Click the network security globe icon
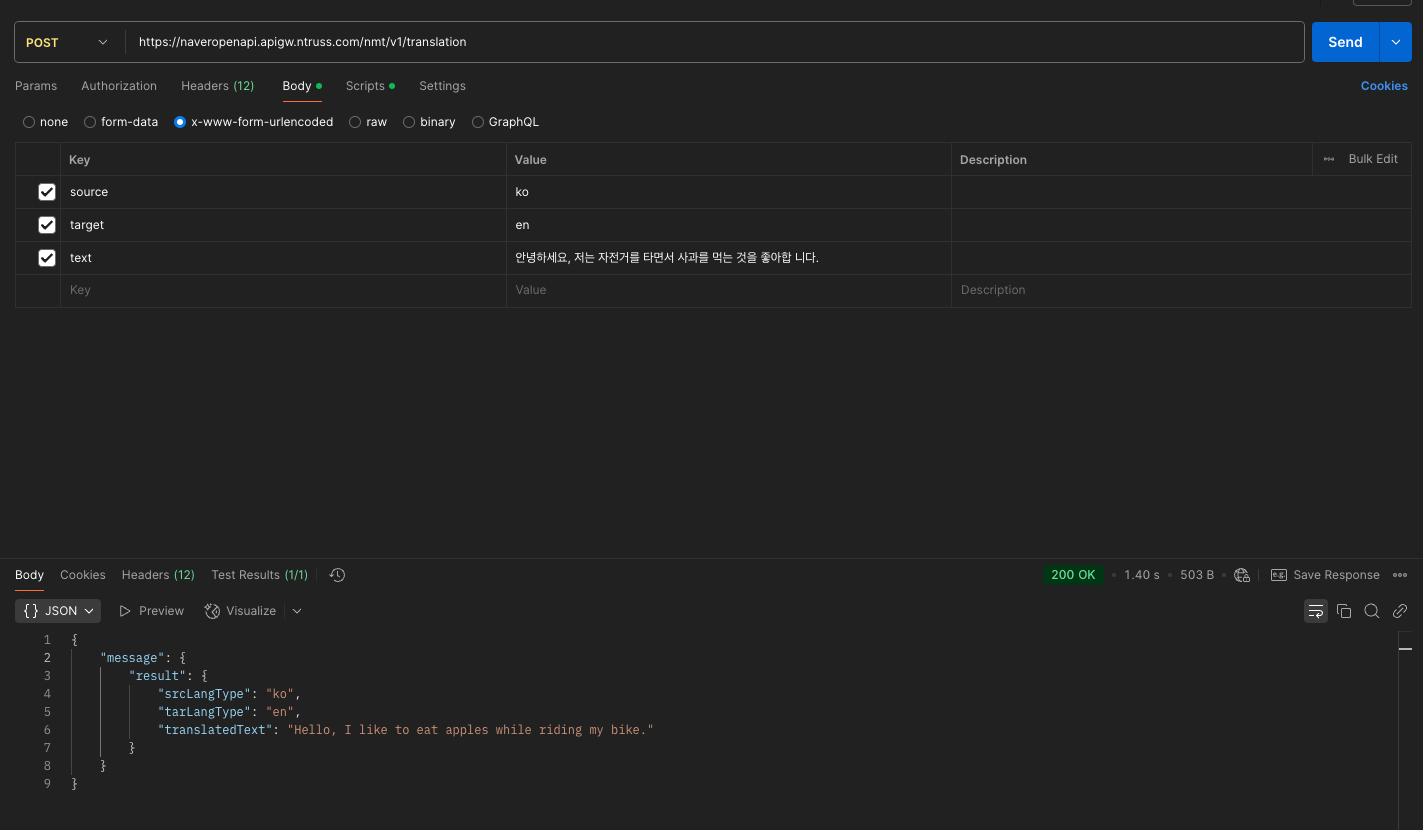This screenshot has width=1423, height=830. [x=1242, y=575]
